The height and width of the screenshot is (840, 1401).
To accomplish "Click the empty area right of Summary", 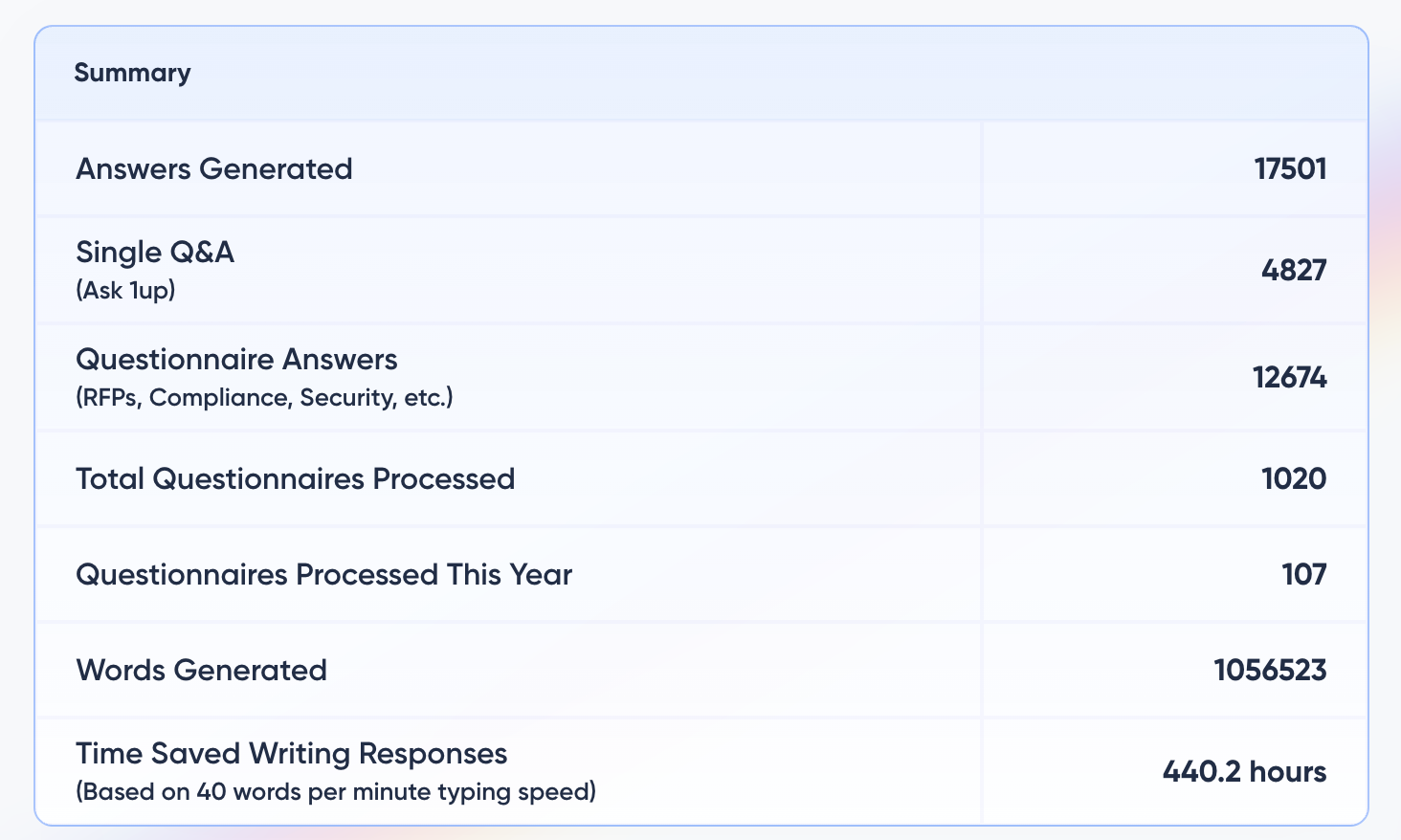I will tap(766, 73).
